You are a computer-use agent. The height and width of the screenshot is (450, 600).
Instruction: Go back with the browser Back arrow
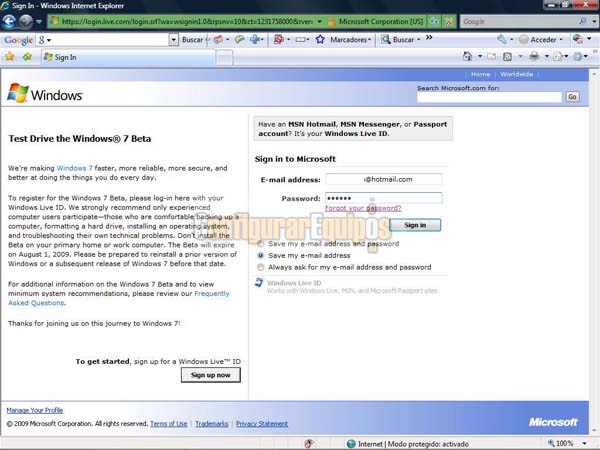pos(9,22)
